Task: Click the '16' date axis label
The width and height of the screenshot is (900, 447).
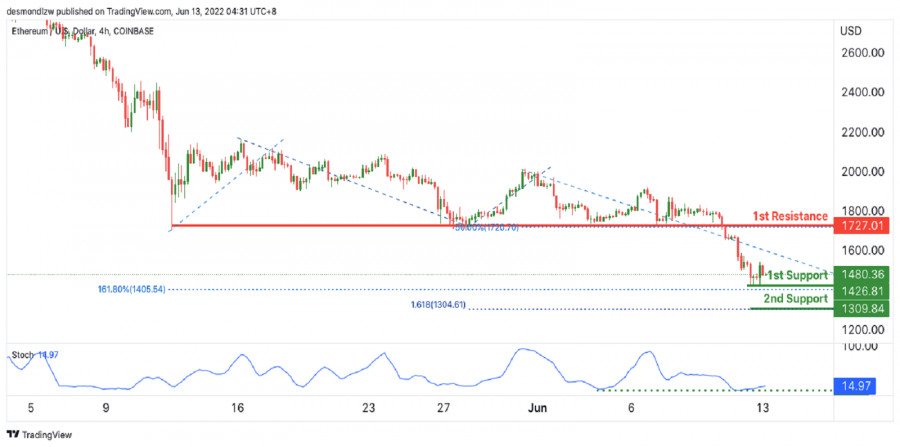Action: (237, 409)
